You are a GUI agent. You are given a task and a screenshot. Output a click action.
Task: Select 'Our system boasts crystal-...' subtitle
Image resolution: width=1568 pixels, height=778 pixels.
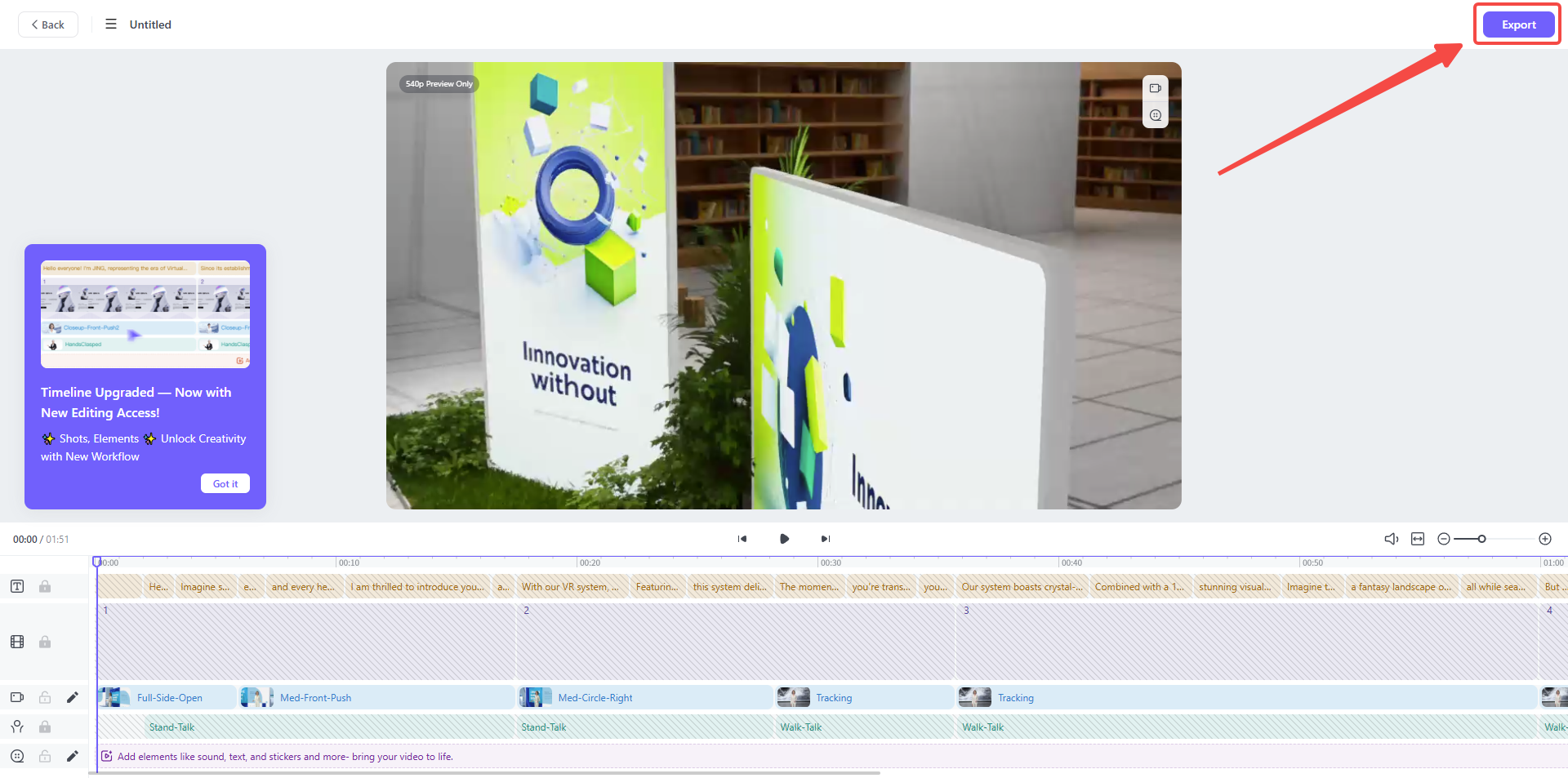(x=1022, y=586)
